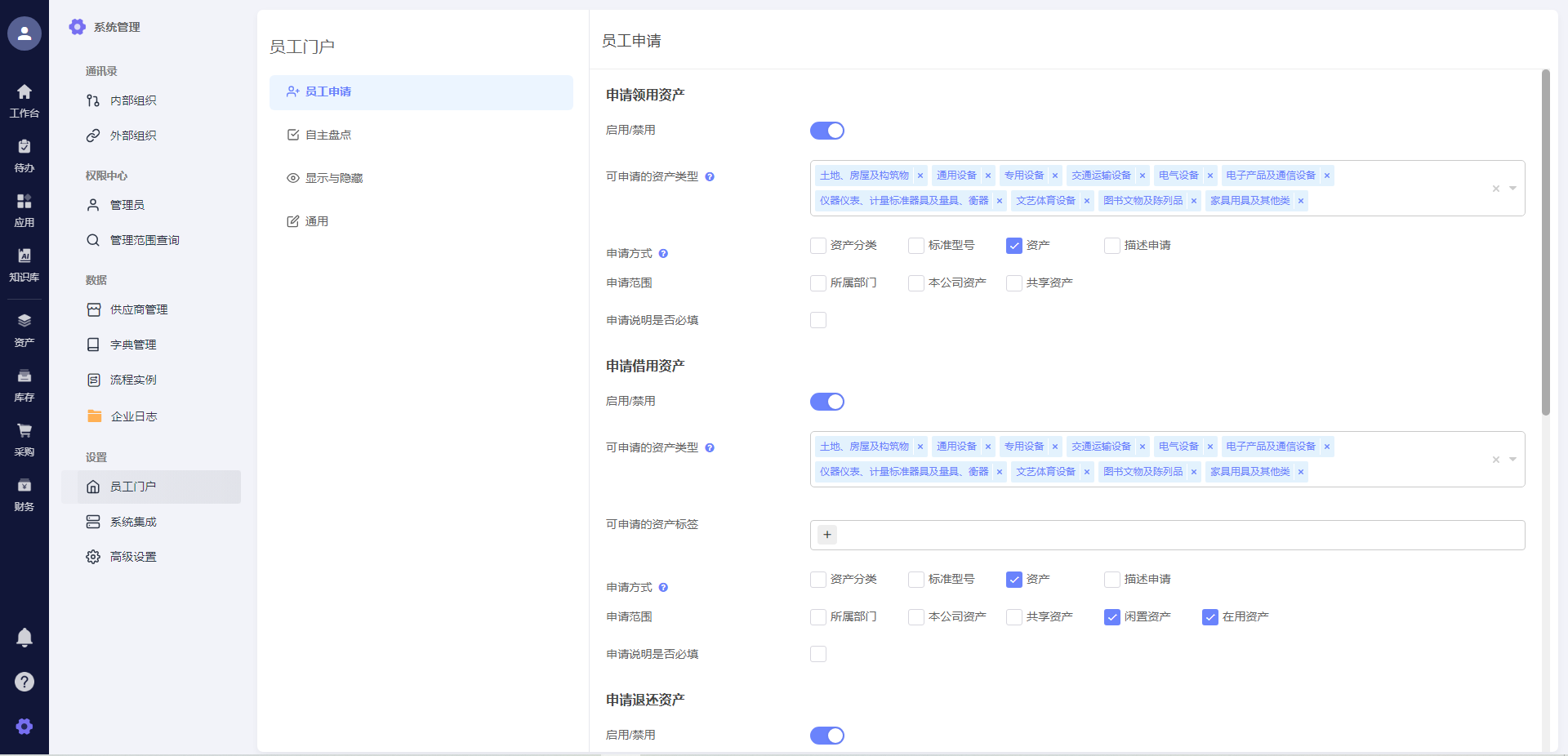1568x756 pixels.
Task: Expand asset type dropdown in 申请领用资产
Action: tap(1512, 189)
